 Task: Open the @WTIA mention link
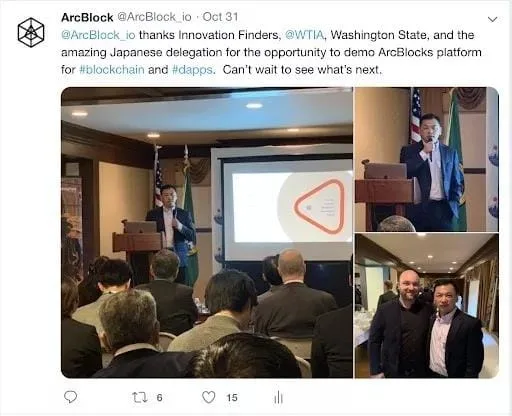[305, 35]
